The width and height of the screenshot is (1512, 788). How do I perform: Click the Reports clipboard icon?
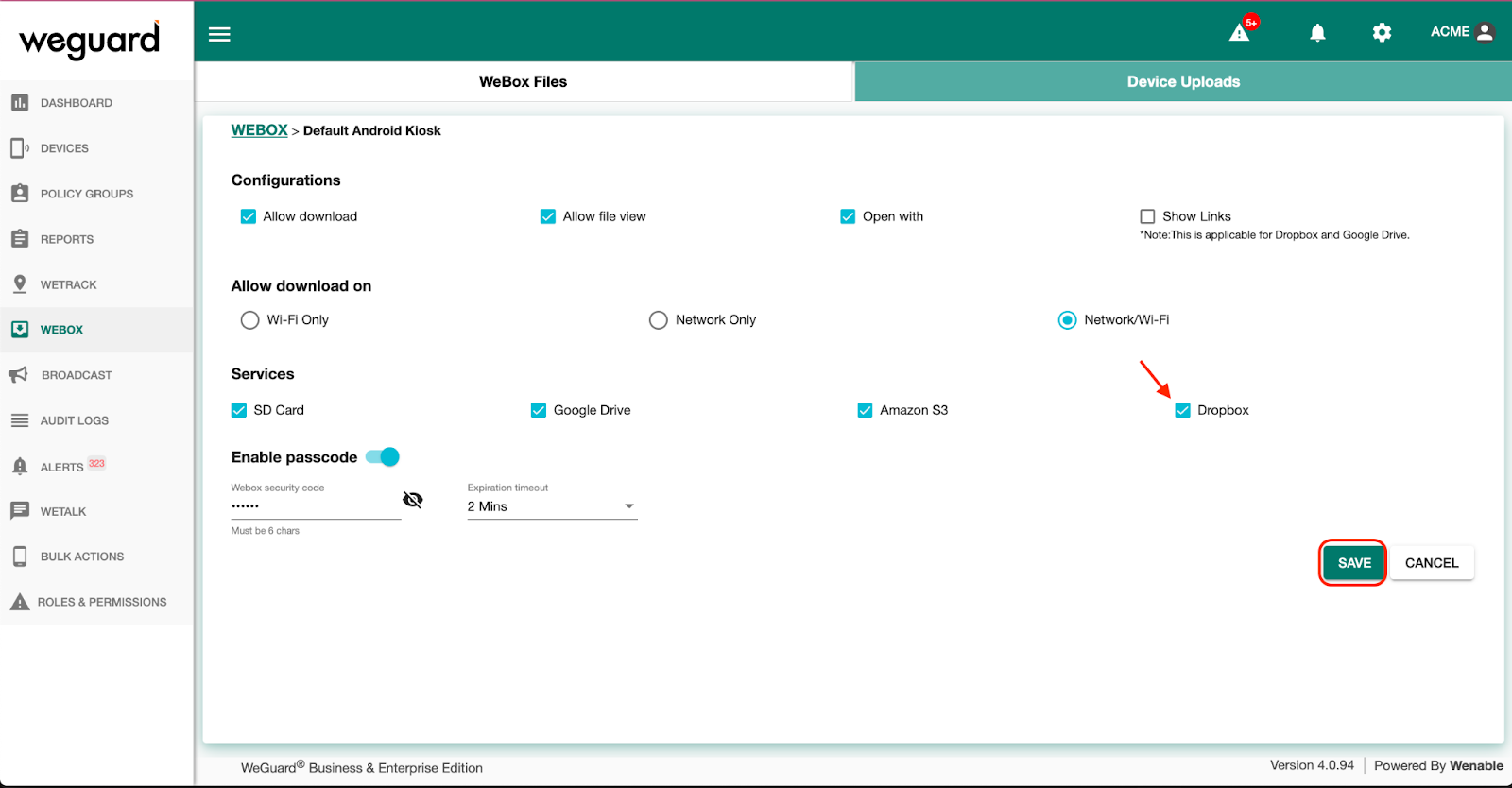tap(20, 239)
